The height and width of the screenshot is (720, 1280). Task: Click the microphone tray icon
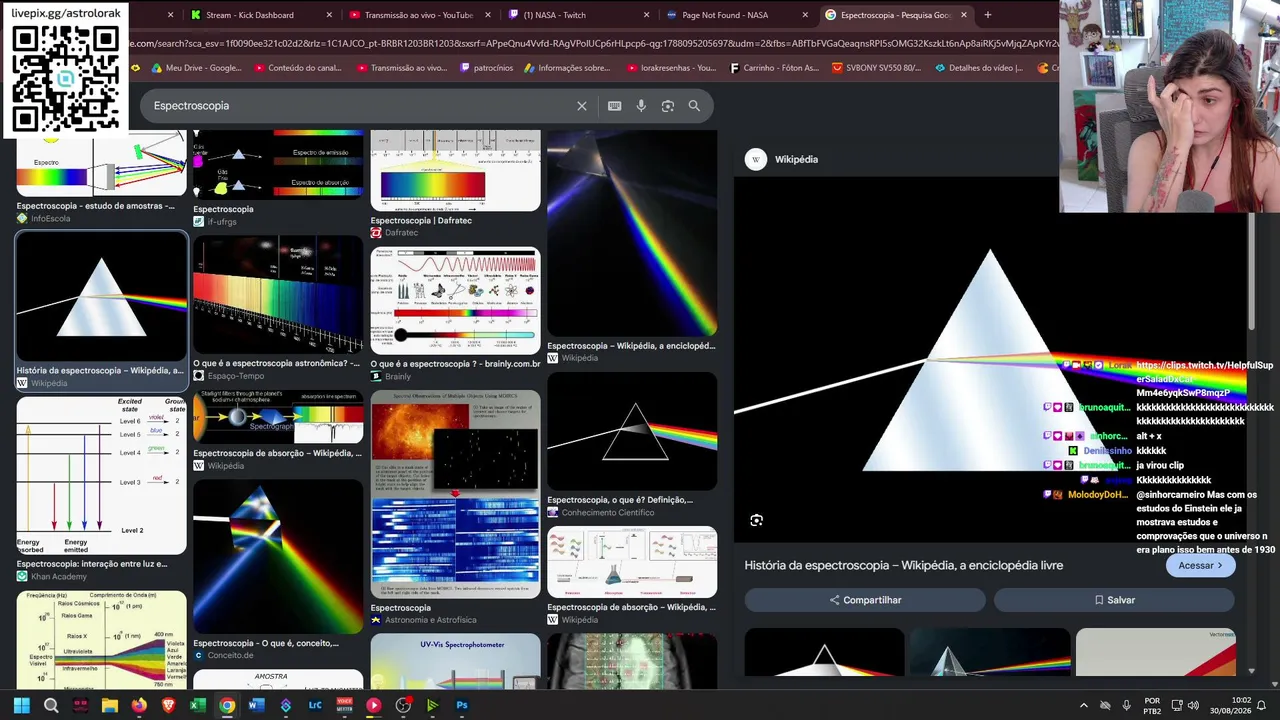(1127, 705)
